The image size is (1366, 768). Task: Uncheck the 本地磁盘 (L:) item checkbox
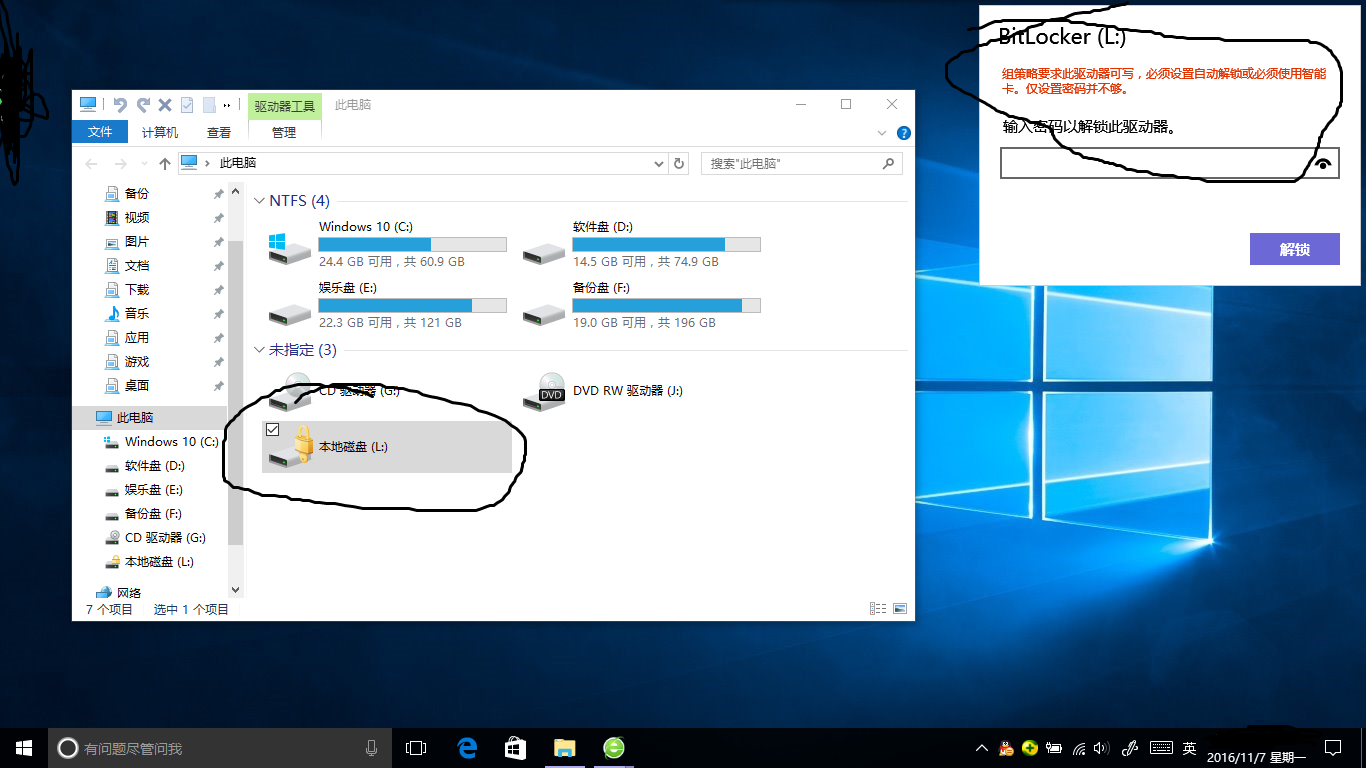tap(272, 430)
